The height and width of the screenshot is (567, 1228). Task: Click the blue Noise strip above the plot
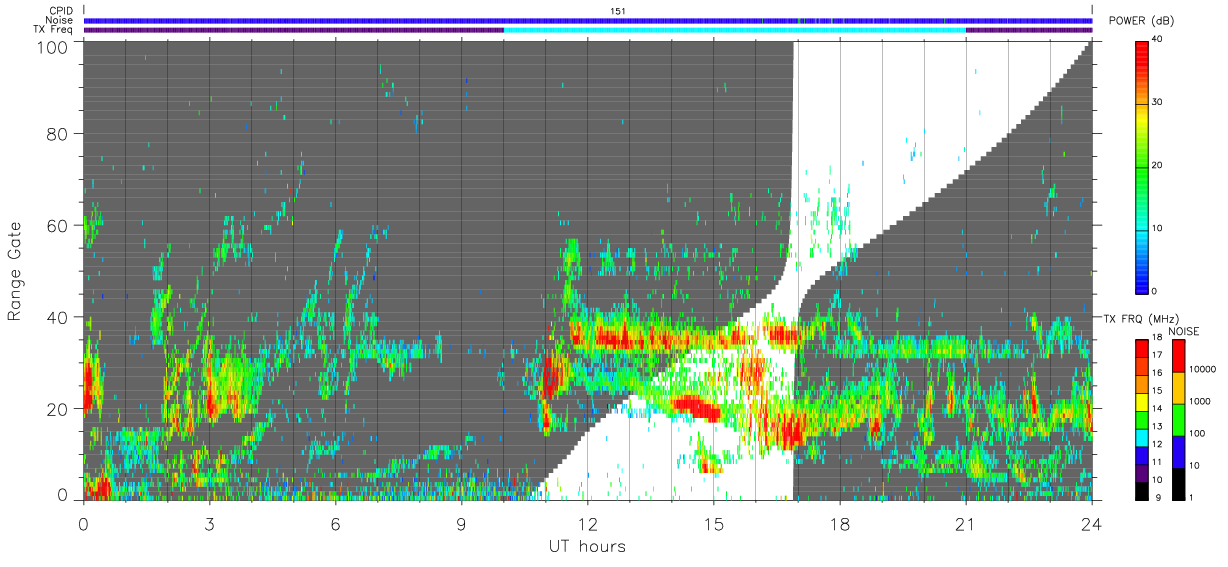588,20
